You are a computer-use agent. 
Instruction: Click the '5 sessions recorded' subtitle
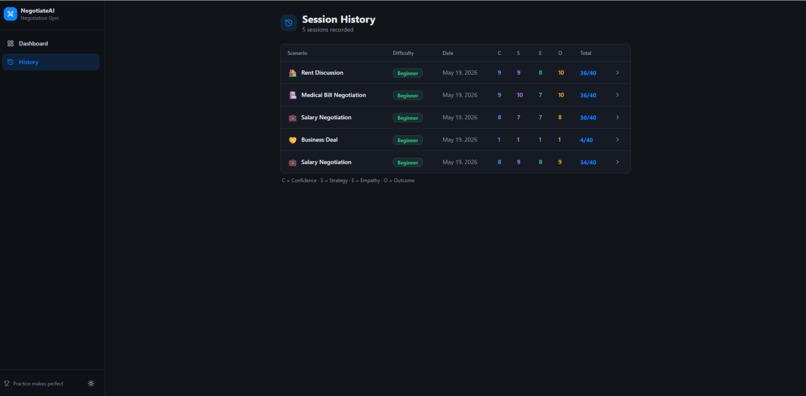click(x=327, y=30)
